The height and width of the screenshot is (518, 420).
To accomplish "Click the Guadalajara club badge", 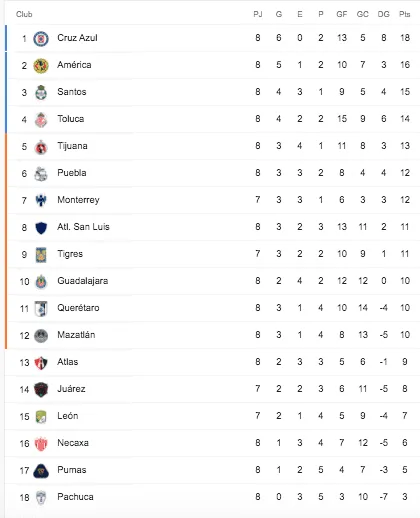I will coord(41,282).
